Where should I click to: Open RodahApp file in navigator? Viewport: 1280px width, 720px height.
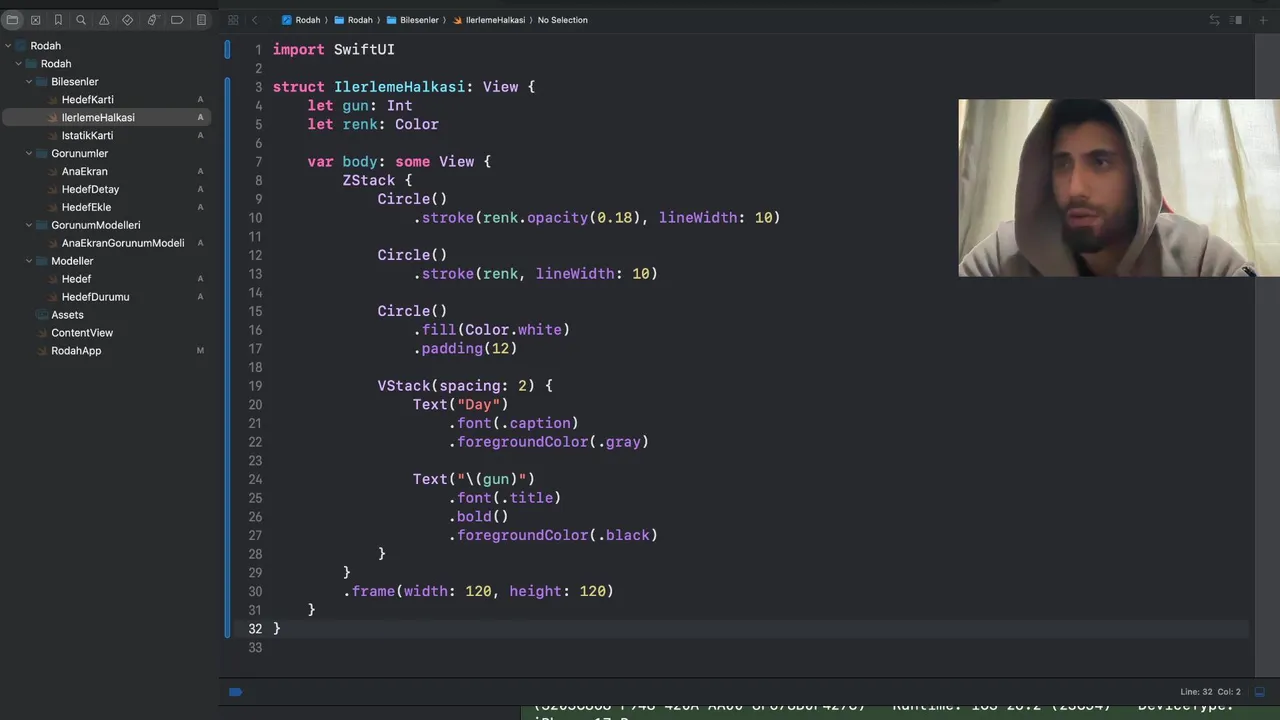[x=76, y=352]
